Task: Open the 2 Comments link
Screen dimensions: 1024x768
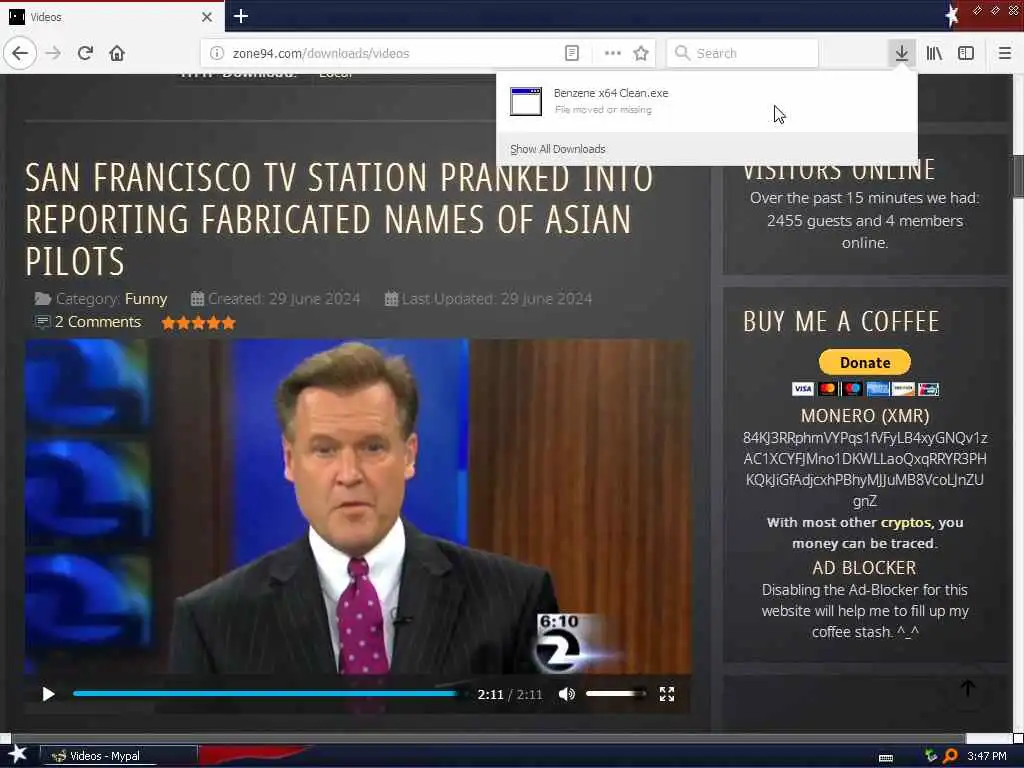Action: 97,322
